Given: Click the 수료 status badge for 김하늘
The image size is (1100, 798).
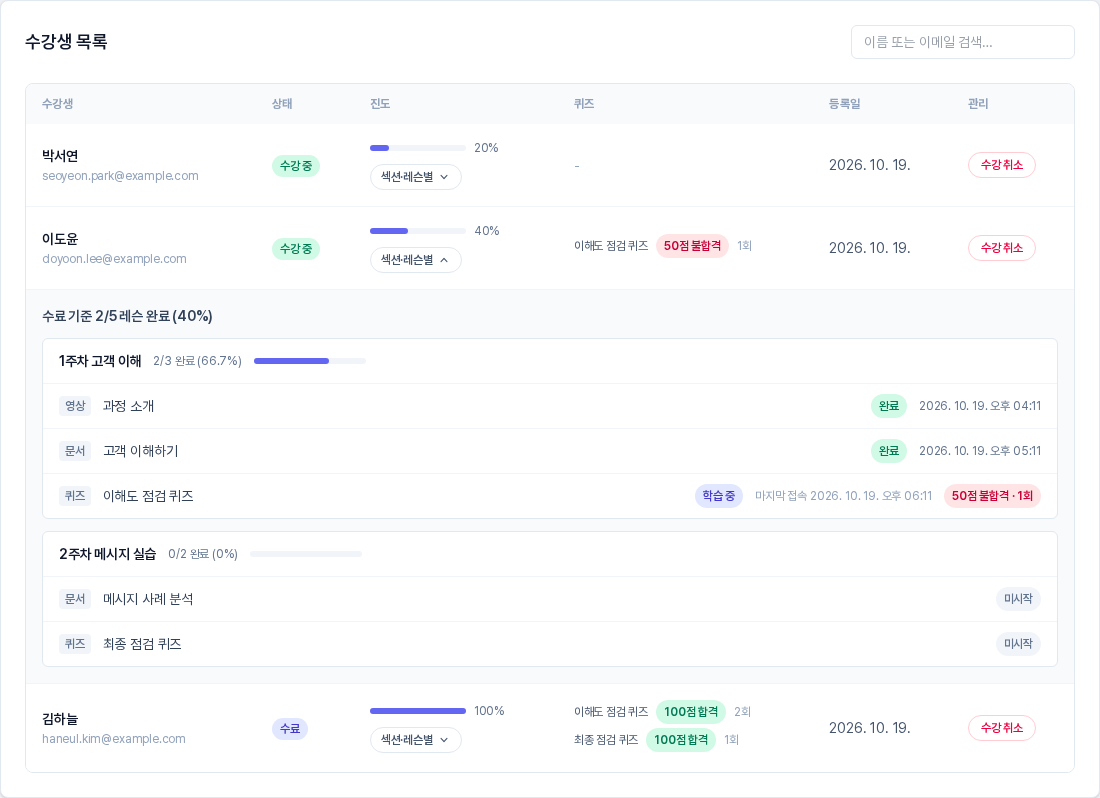Looking at the screenshot, I should pyautogui.click(x=290, y=729).
